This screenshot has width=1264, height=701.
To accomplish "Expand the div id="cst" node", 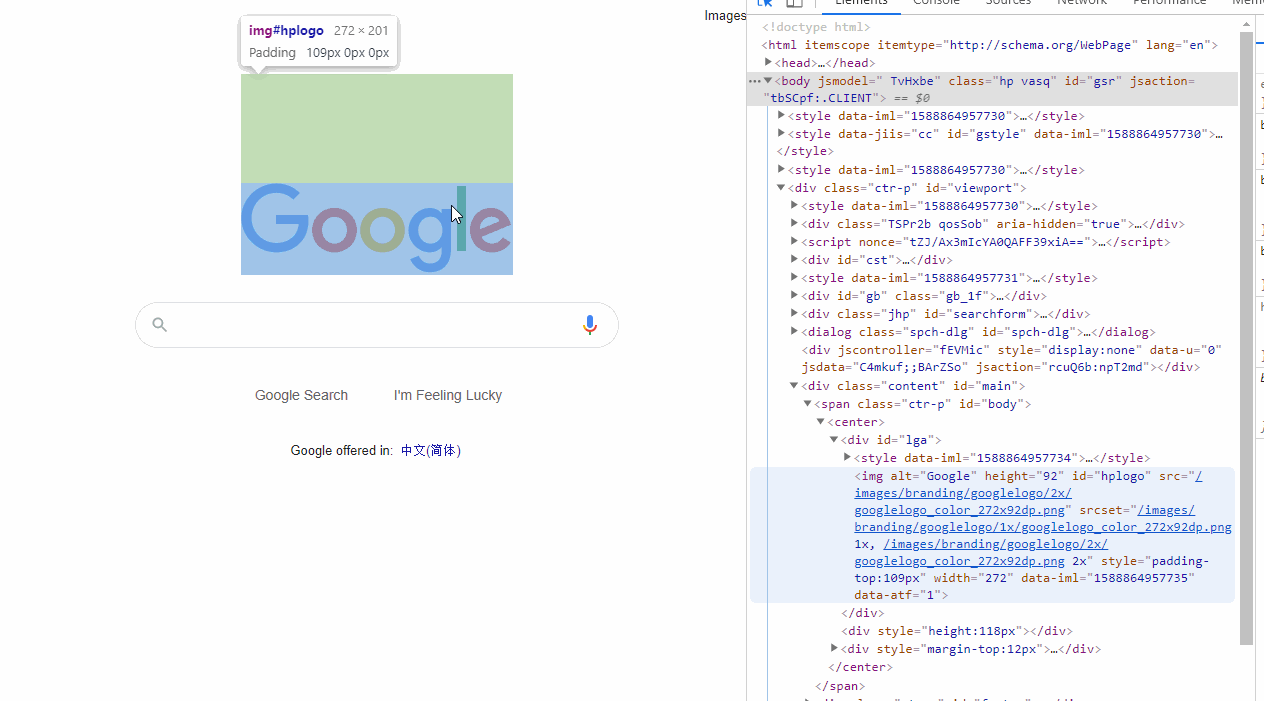I will (794, 259).
